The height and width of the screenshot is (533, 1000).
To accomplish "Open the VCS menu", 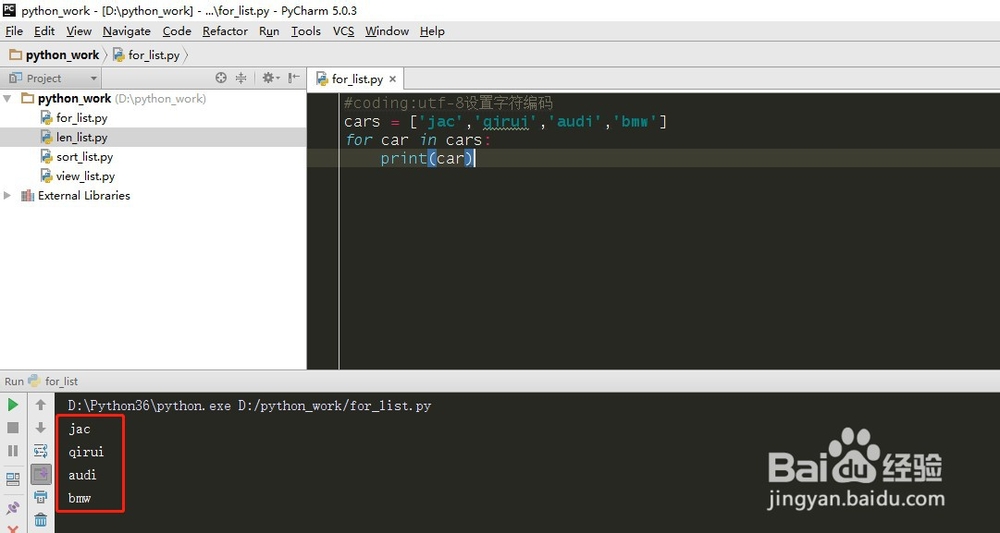I will (x=344, y=31).
